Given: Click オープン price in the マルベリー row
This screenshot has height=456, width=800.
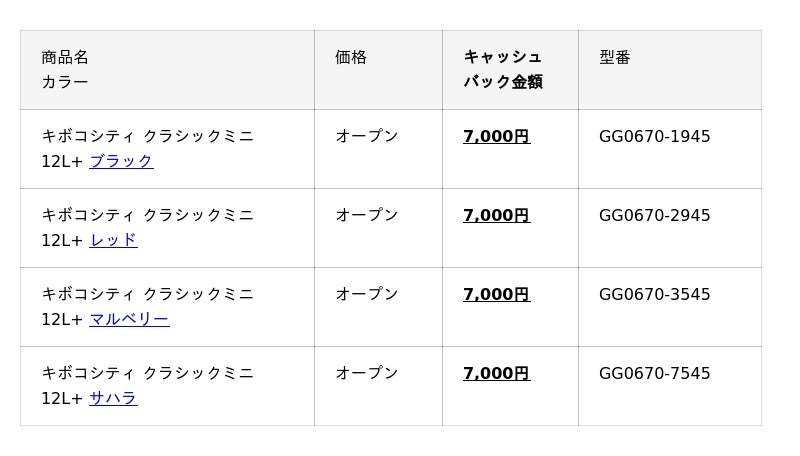Looking at the screenshot, I should tap(366, 294).
